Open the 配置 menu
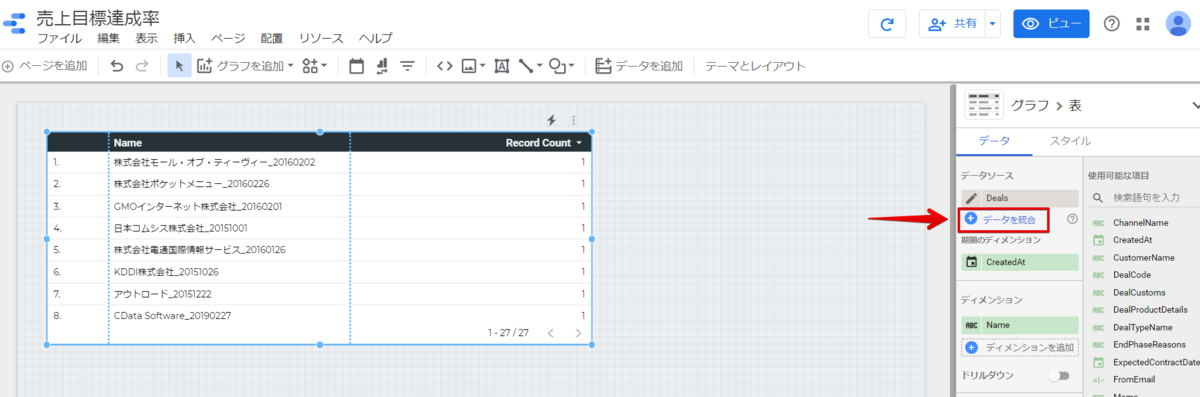 tap(271, 39)
